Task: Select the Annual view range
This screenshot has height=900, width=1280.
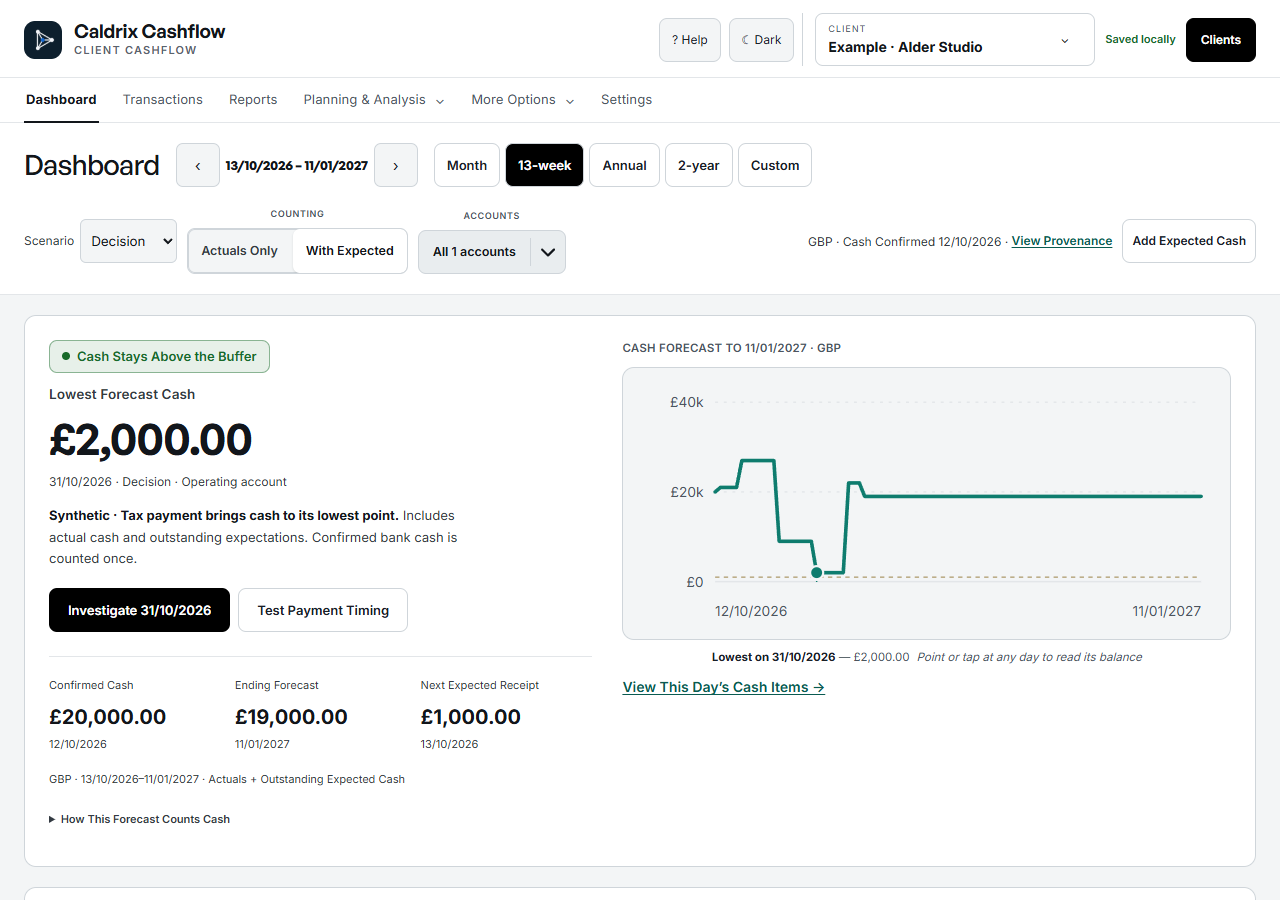Action: [625, 165]
